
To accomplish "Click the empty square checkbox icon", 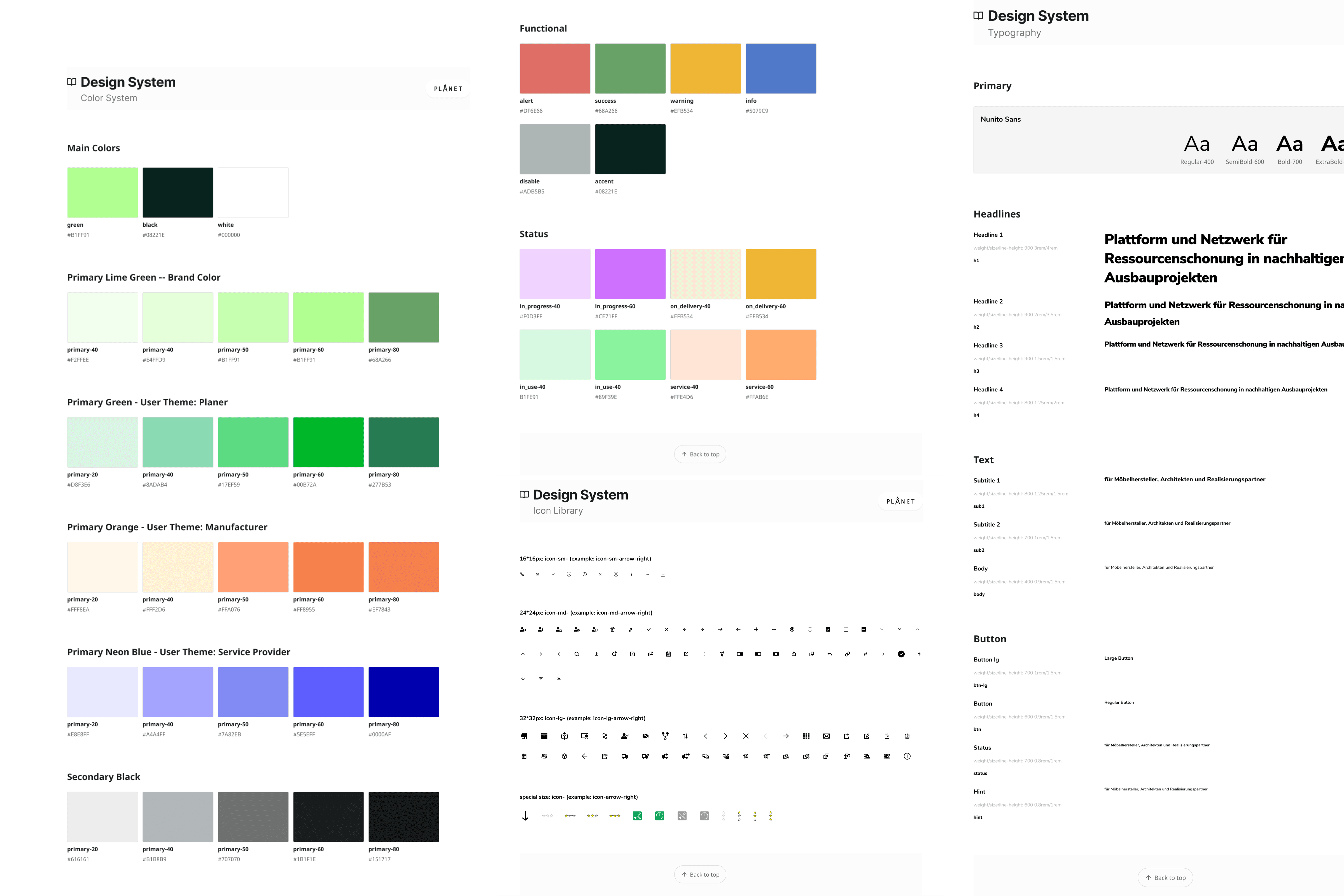I will pyautogui.click(x=846, y=630).
